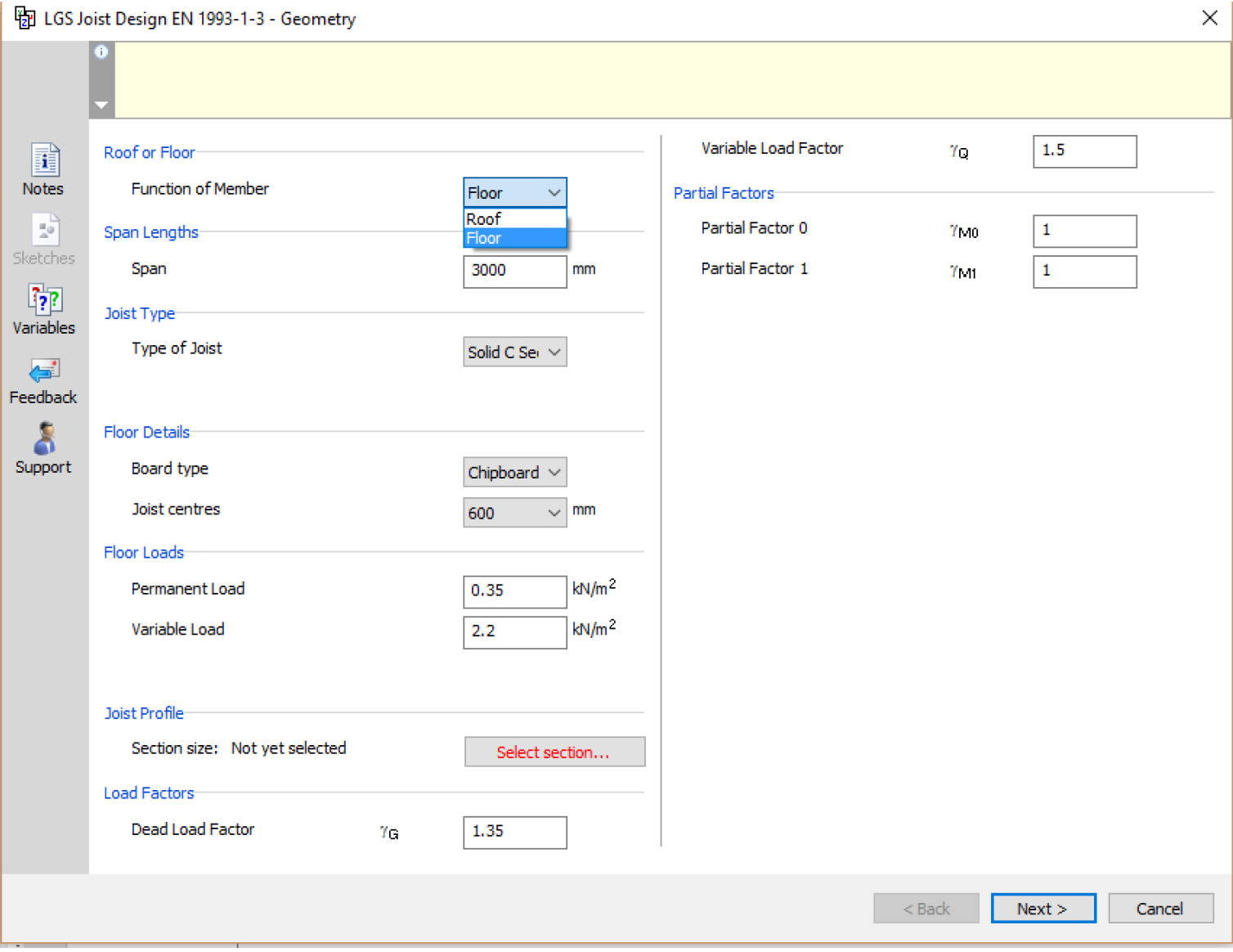Collapse the info panel with the down arrow

[101, 105]
